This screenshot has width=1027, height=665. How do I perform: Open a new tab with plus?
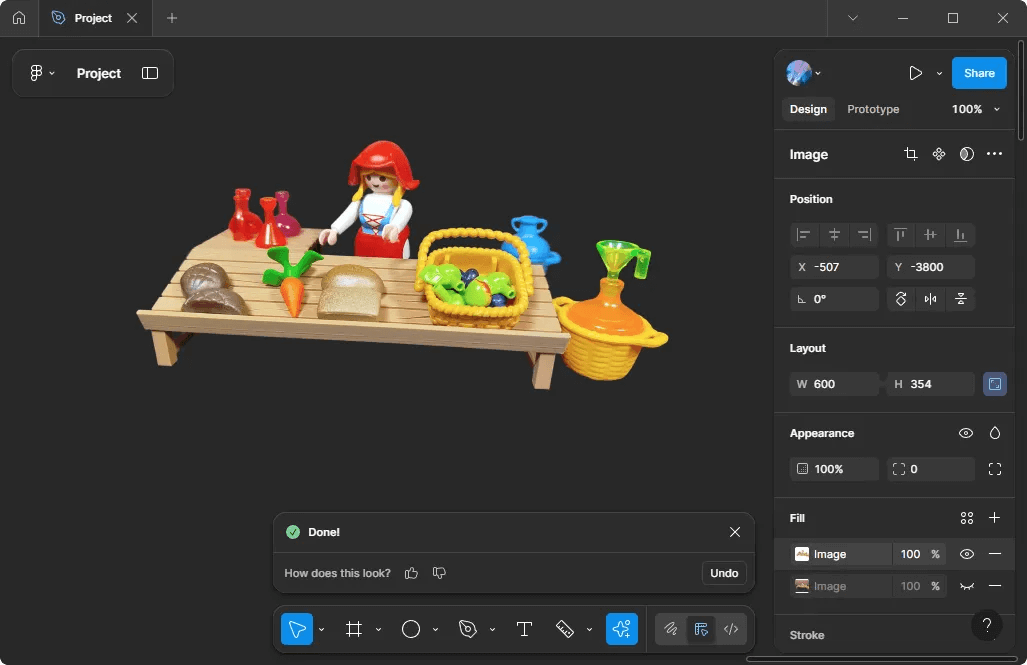pyautogui.click(x=172, y=18)
